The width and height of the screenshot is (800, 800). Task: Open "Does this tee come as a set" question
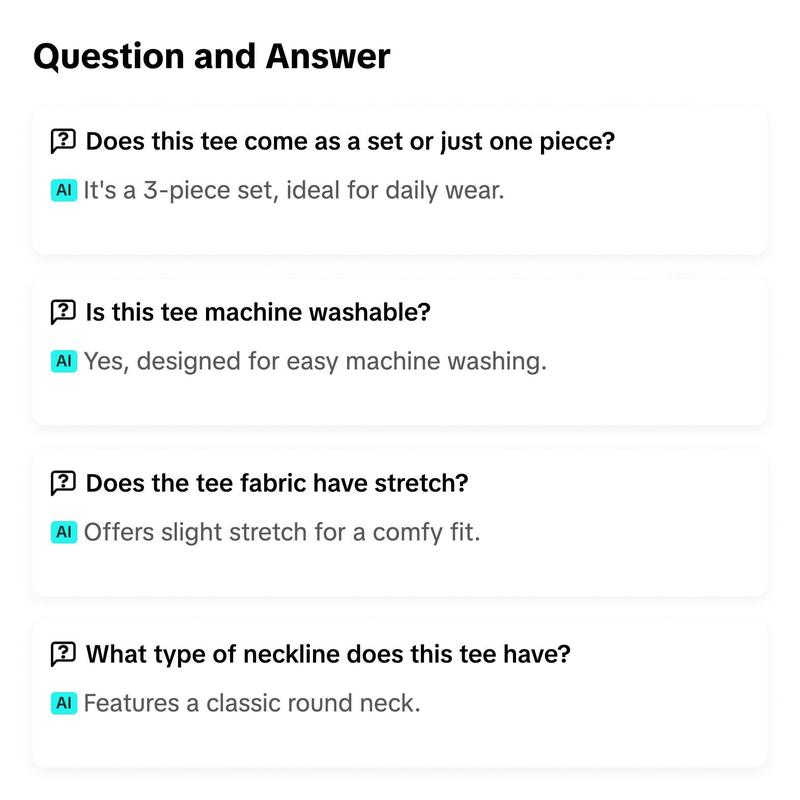coord(350,141)
